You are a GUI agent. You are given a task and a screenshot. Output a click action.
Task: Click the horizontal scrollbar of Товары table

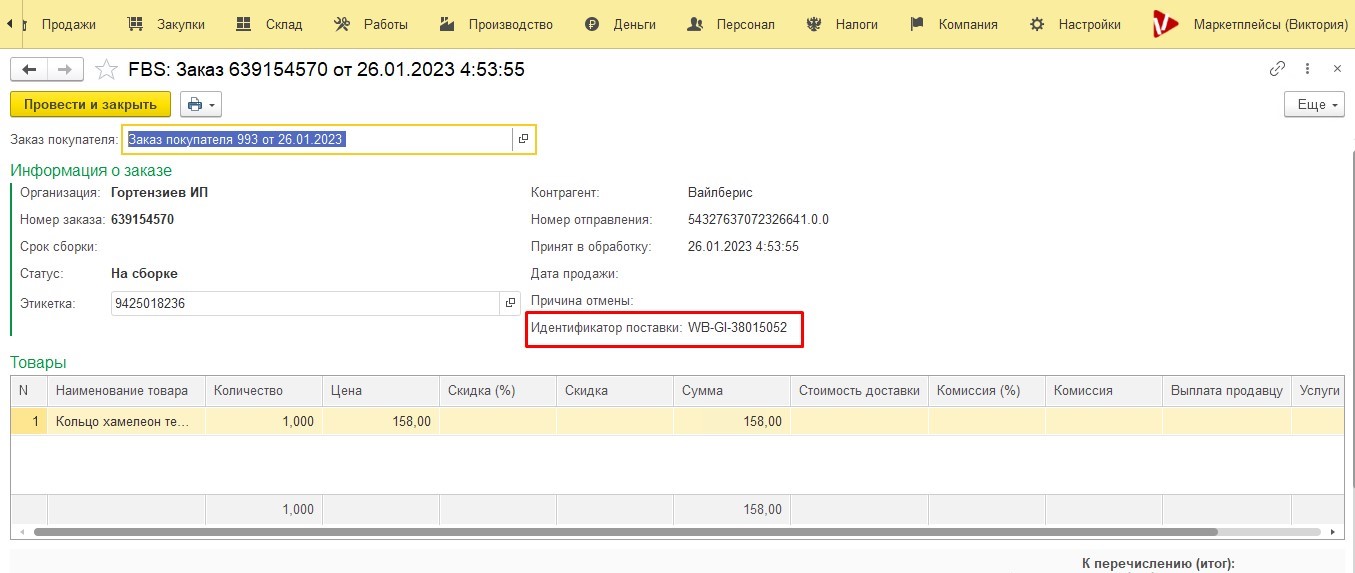[626, 532]
